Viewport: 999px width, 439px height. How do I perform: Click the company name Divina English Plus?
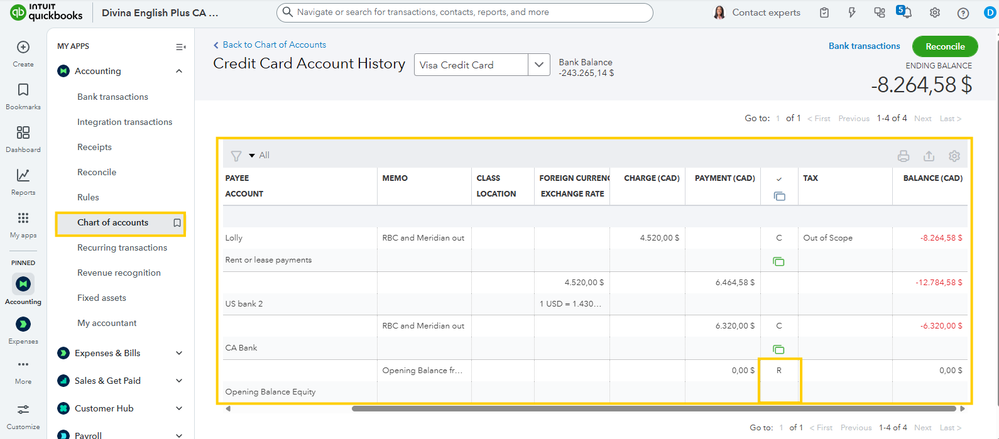click(161, 13)
